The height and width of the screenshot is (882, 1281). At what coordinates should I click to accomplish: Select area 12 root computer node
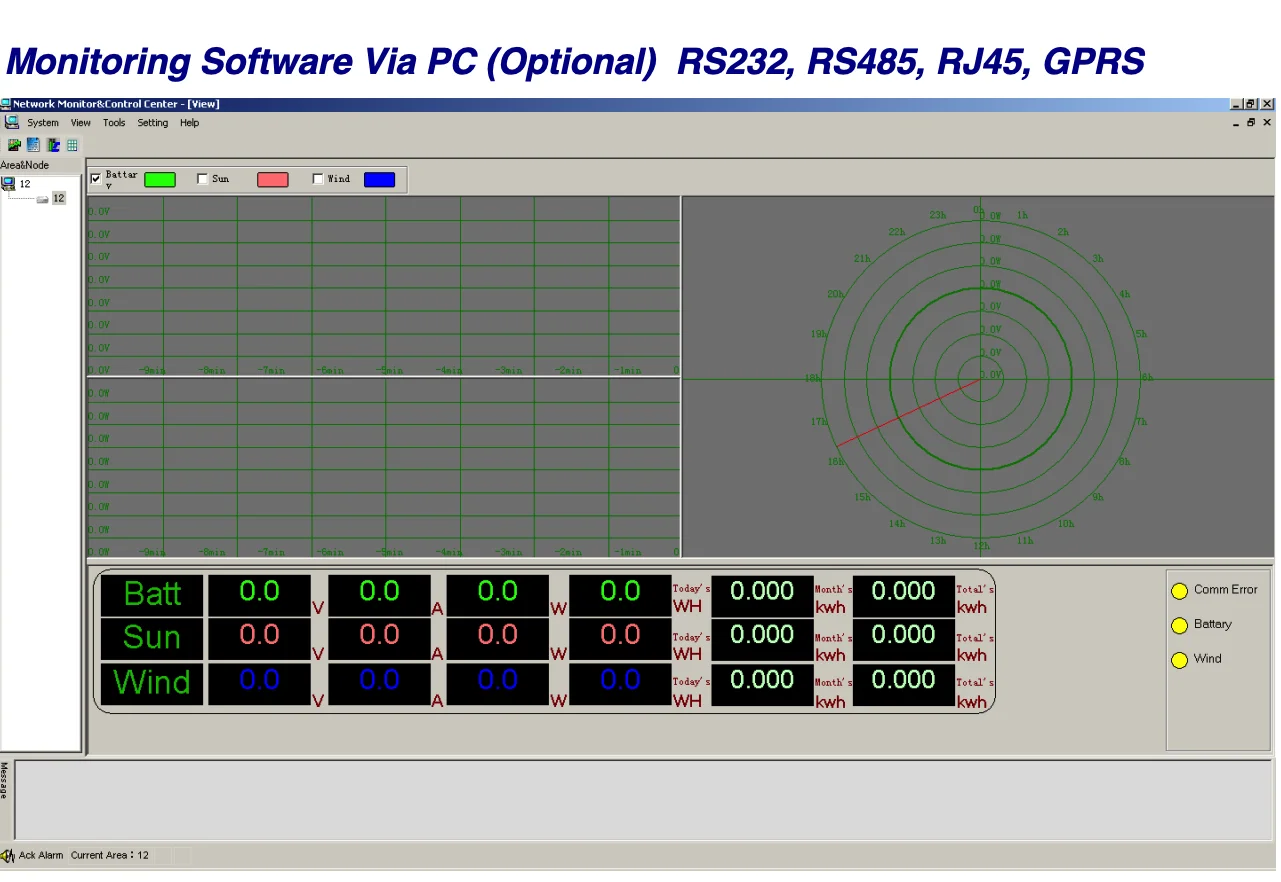tap(9, 184)
